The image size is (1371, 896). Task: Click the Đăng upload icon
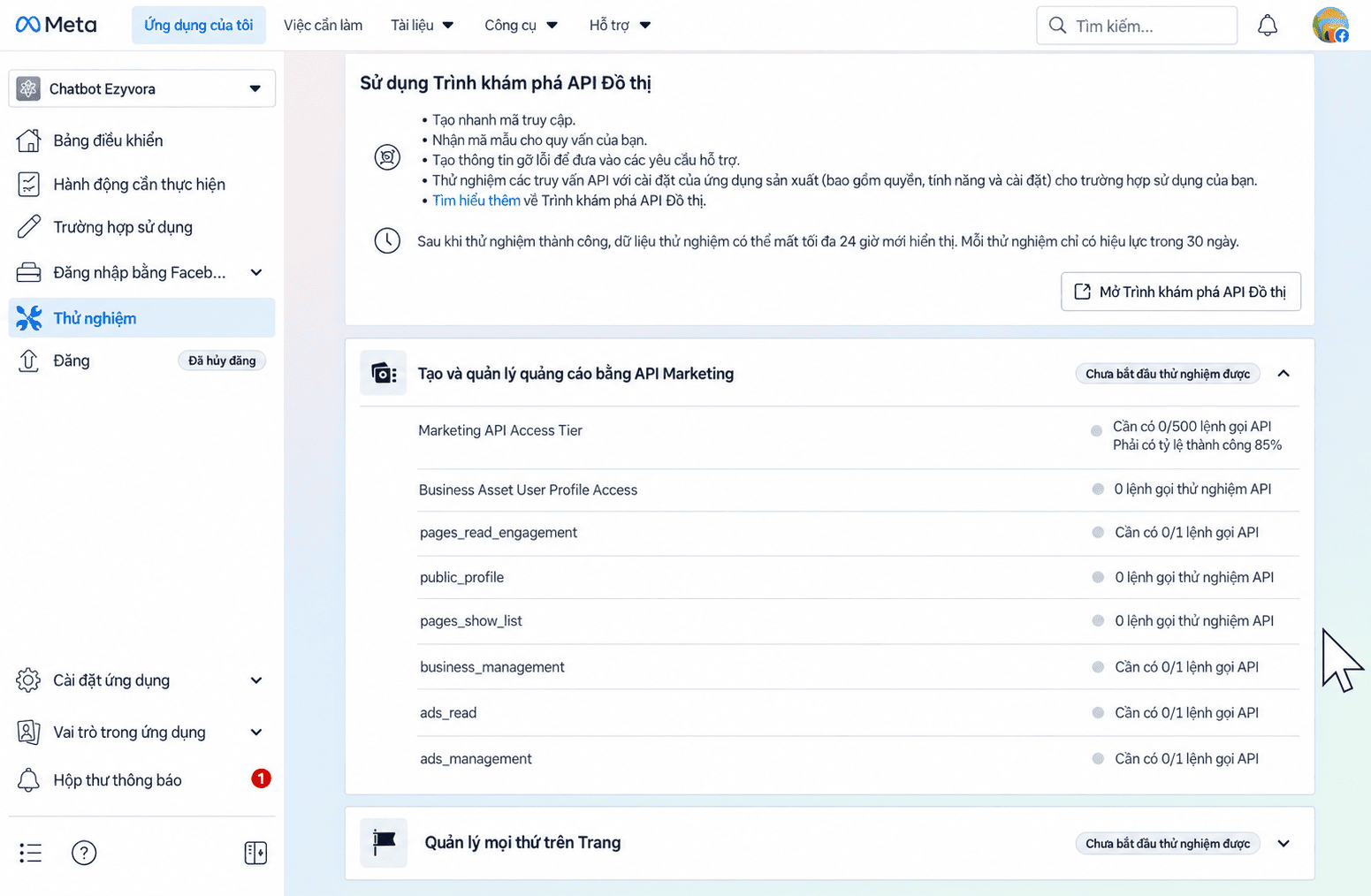pos(28,361)
